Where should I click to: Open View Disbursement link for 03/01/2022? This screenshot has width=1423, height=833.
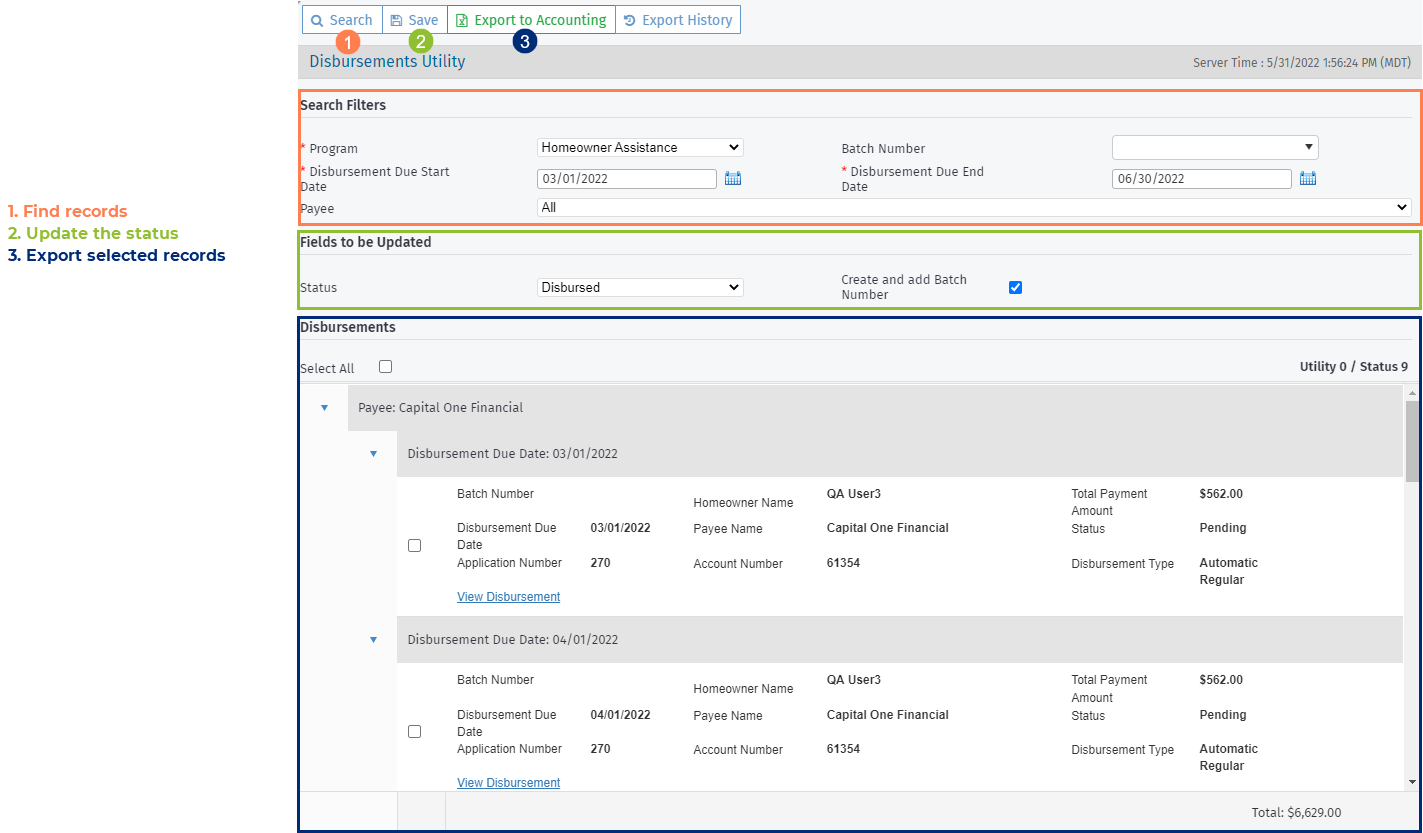(x=508, y=597)
